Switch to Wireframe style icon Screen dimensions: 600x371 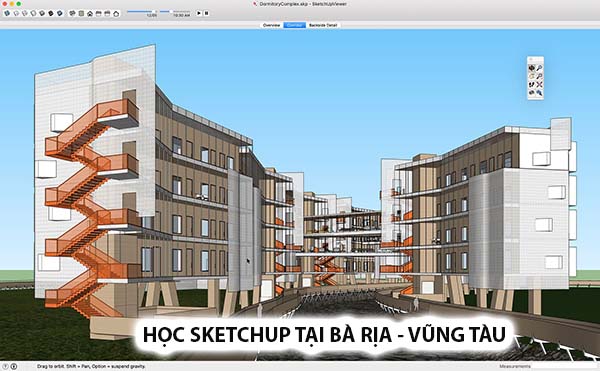tap(25, 13)
